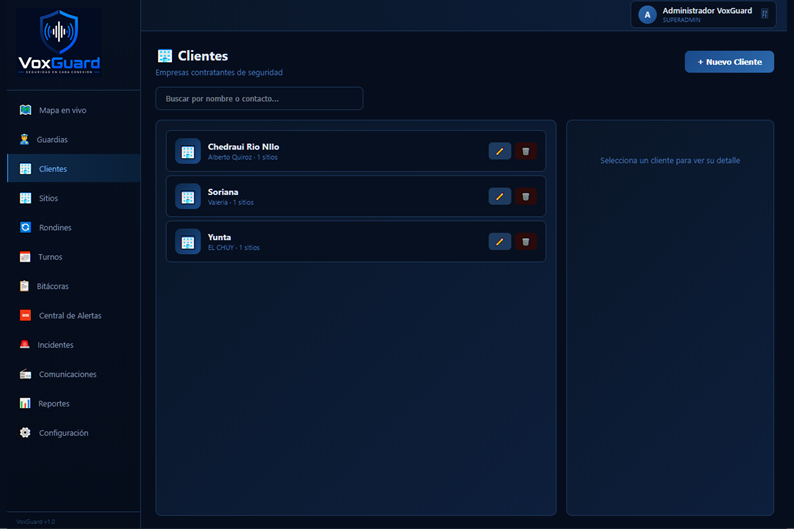Click the + Nuevo Cliente button
This screenshot has width=794, height=529.
[x=729, y=62]
